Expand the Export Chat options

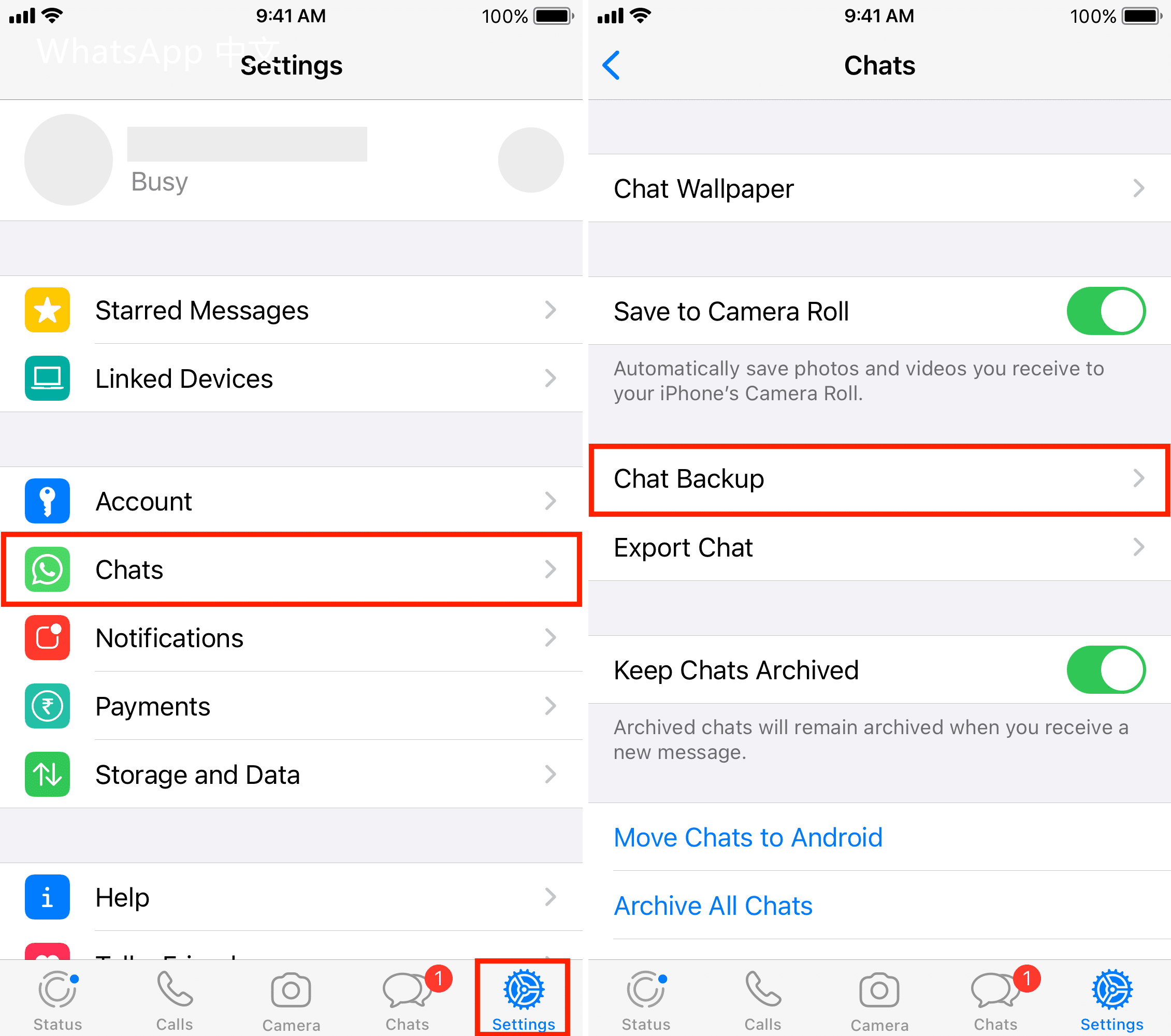point(878,548)
